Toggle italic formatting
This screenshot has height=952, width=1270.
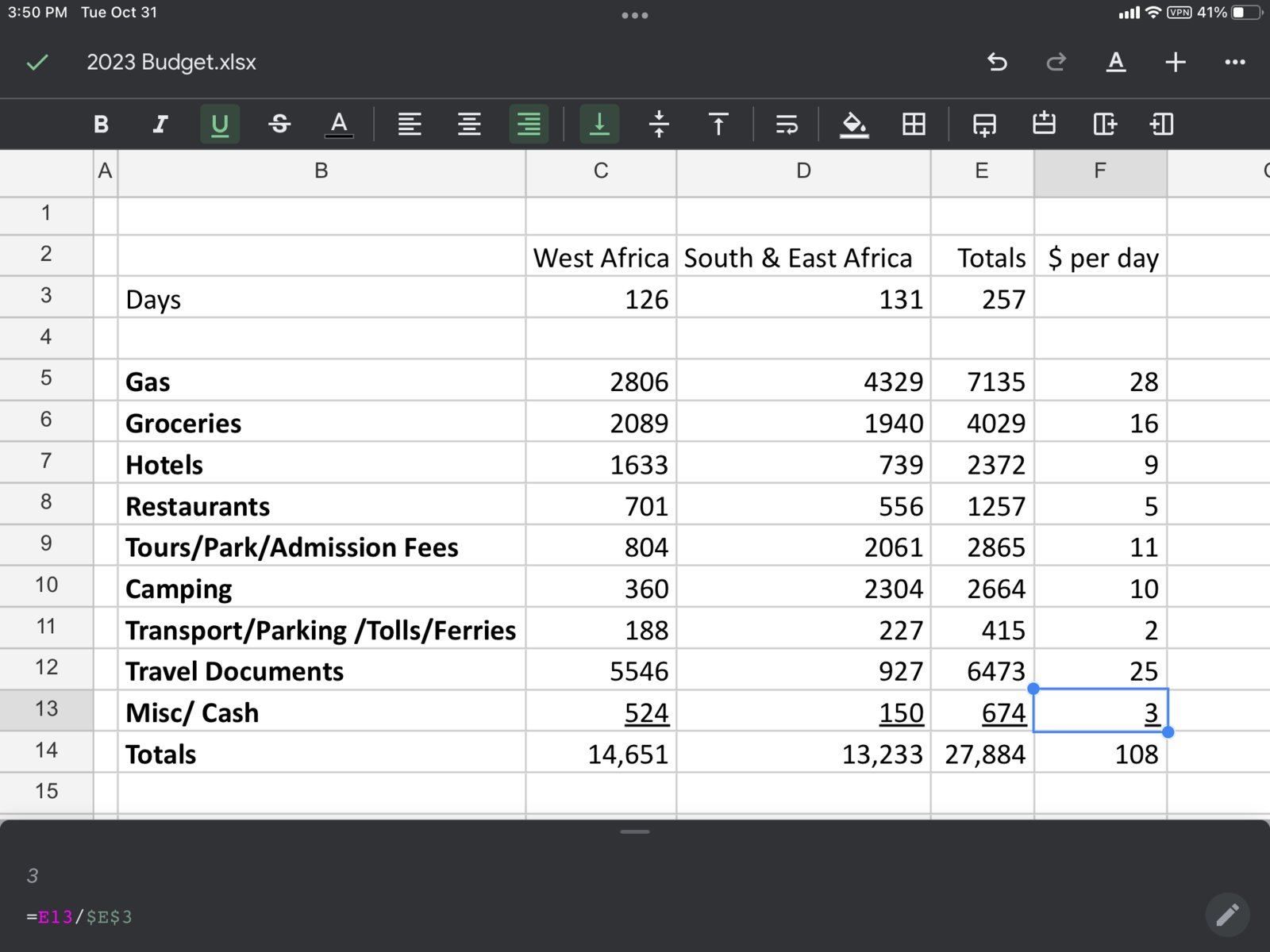160,124
